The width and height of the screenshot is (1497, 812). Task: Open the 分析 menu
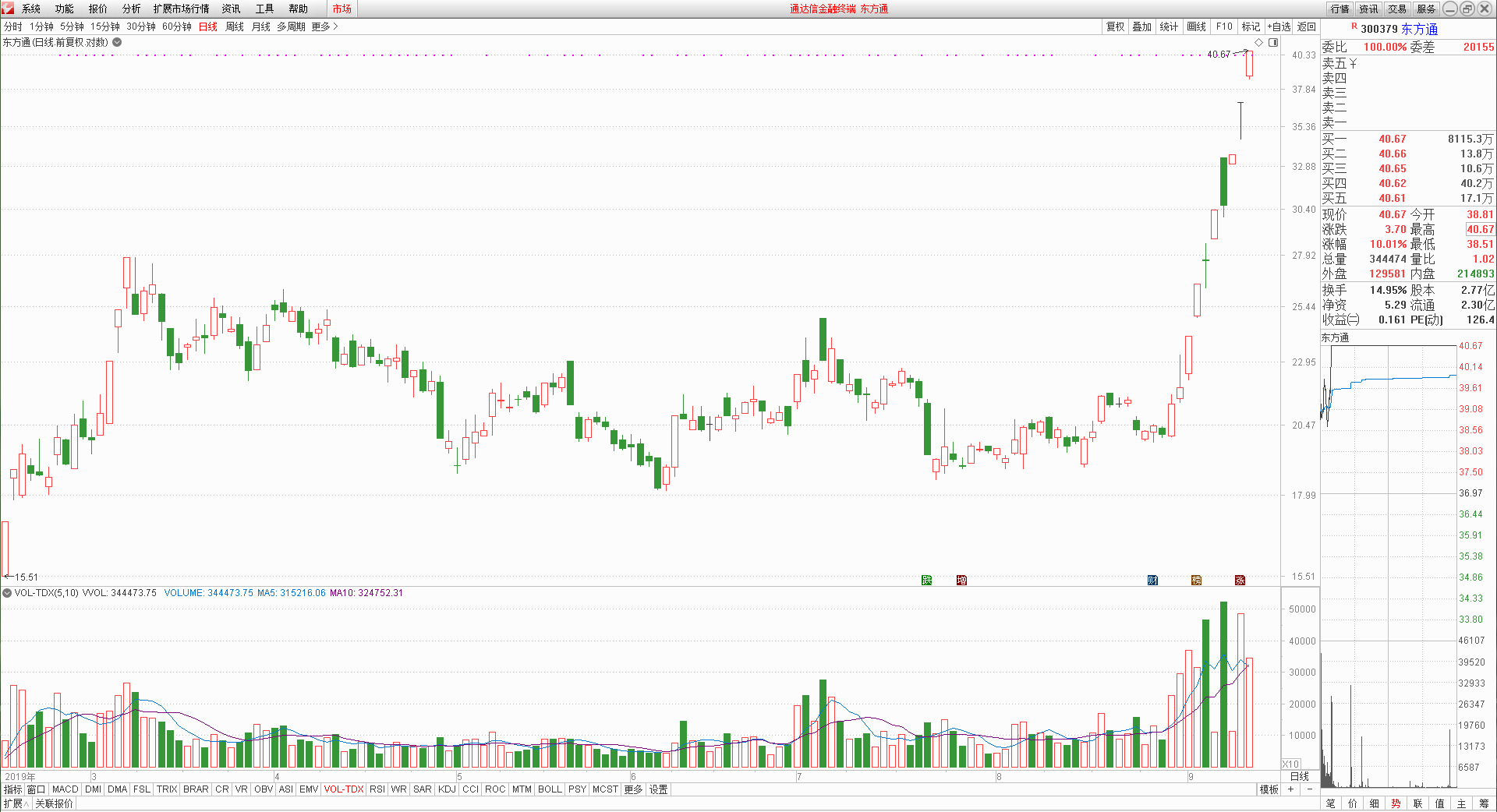click(132, 9)
